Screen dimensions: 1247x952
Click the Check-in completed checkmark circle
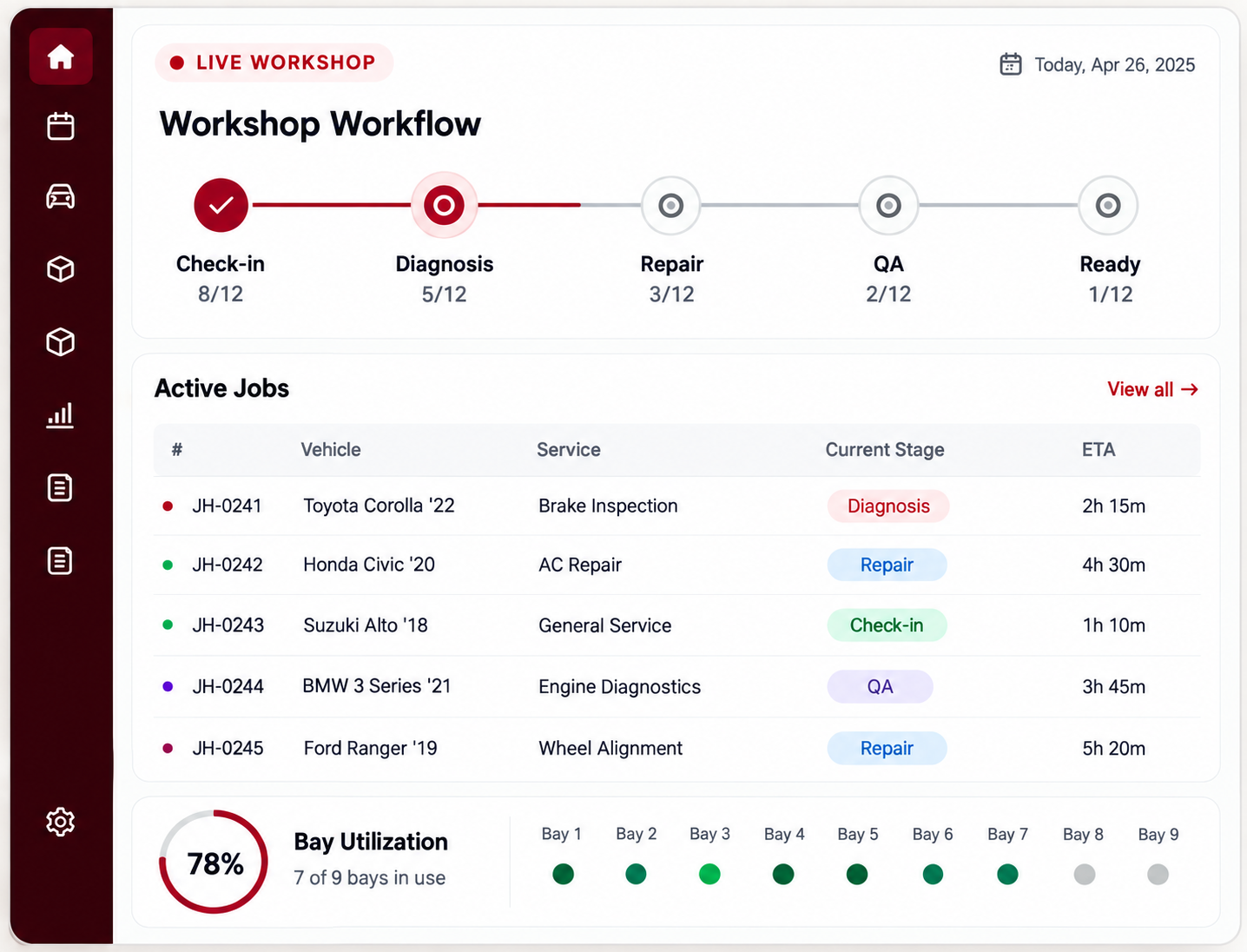point(221,205)
